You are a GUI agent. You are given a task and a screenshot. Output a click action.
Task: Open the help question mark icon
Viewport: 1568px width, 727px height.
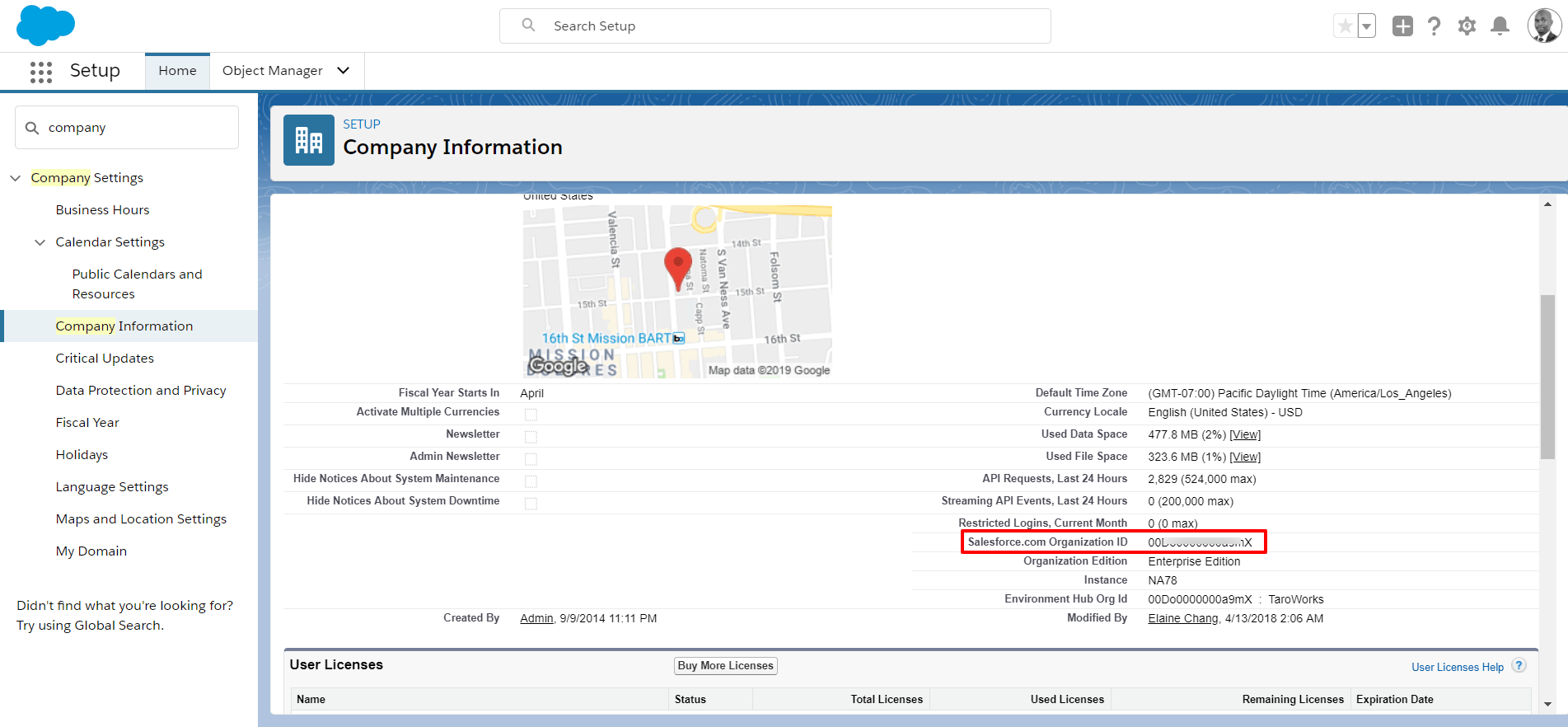coord(1435,26)
